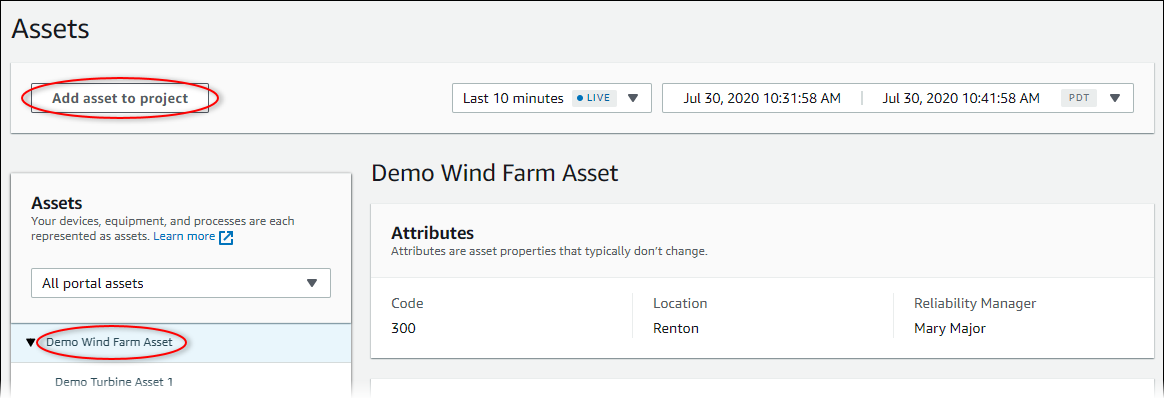Select Demo Wind Farm Asset in the tree
The width and height of the screenshot is (1164, 399).
click(x=109, y=342)
